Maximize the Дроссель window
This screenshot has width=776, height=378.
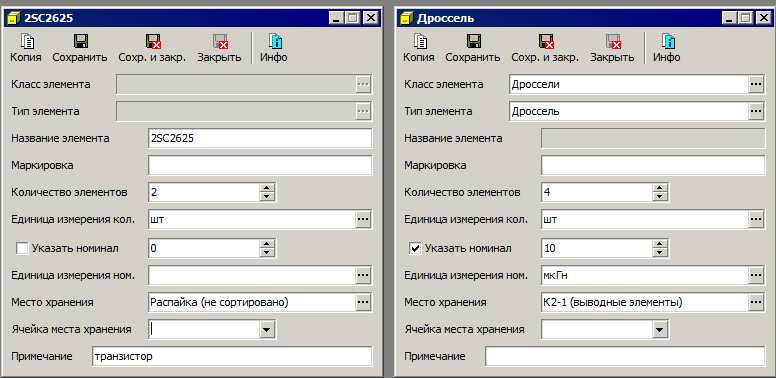click(x=745, y=18)
